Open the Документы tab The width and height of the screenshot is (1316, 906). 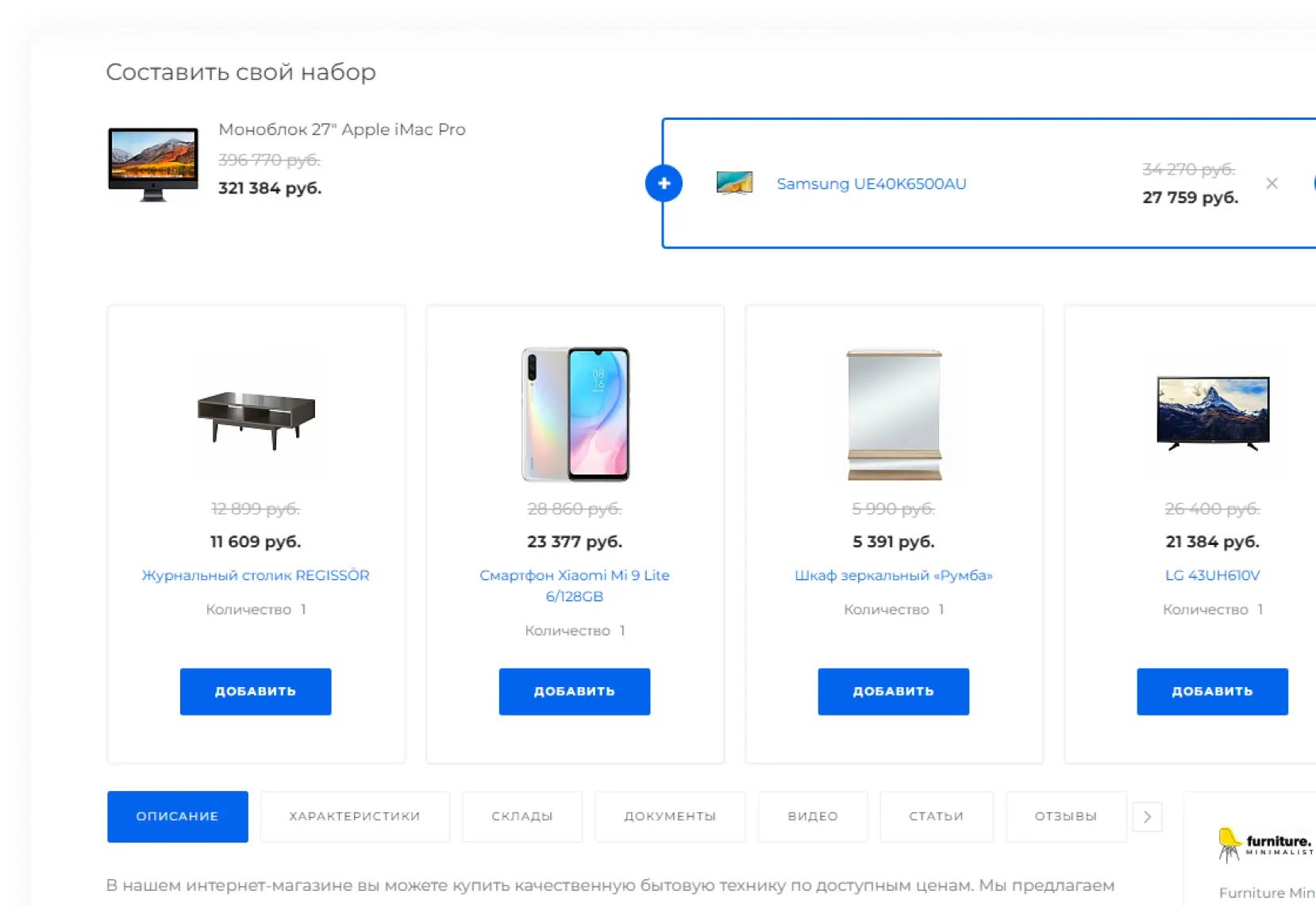tap(670, 816)
